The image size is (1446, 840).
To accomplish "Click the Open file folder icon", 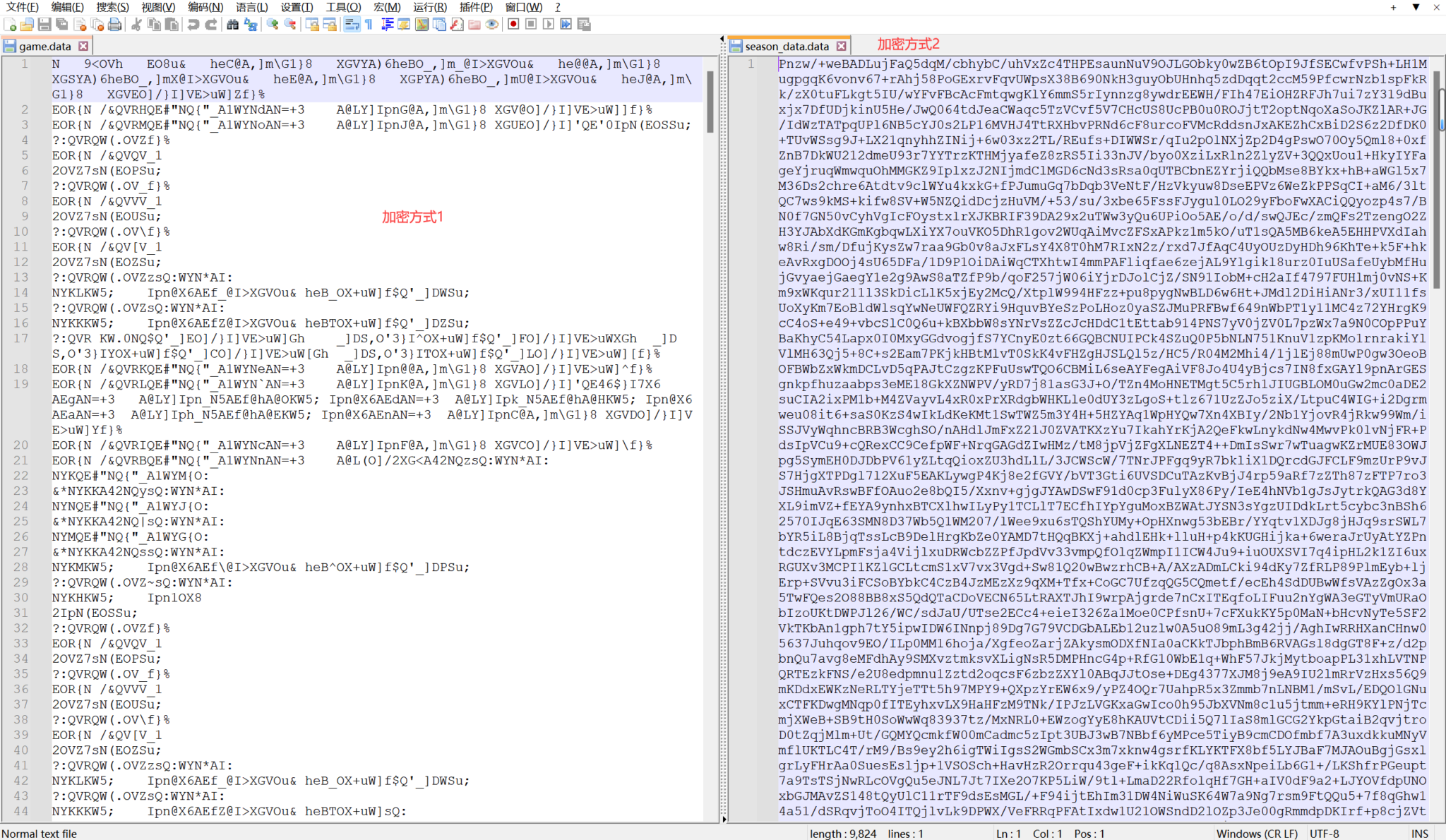I will tap(27, 25).
